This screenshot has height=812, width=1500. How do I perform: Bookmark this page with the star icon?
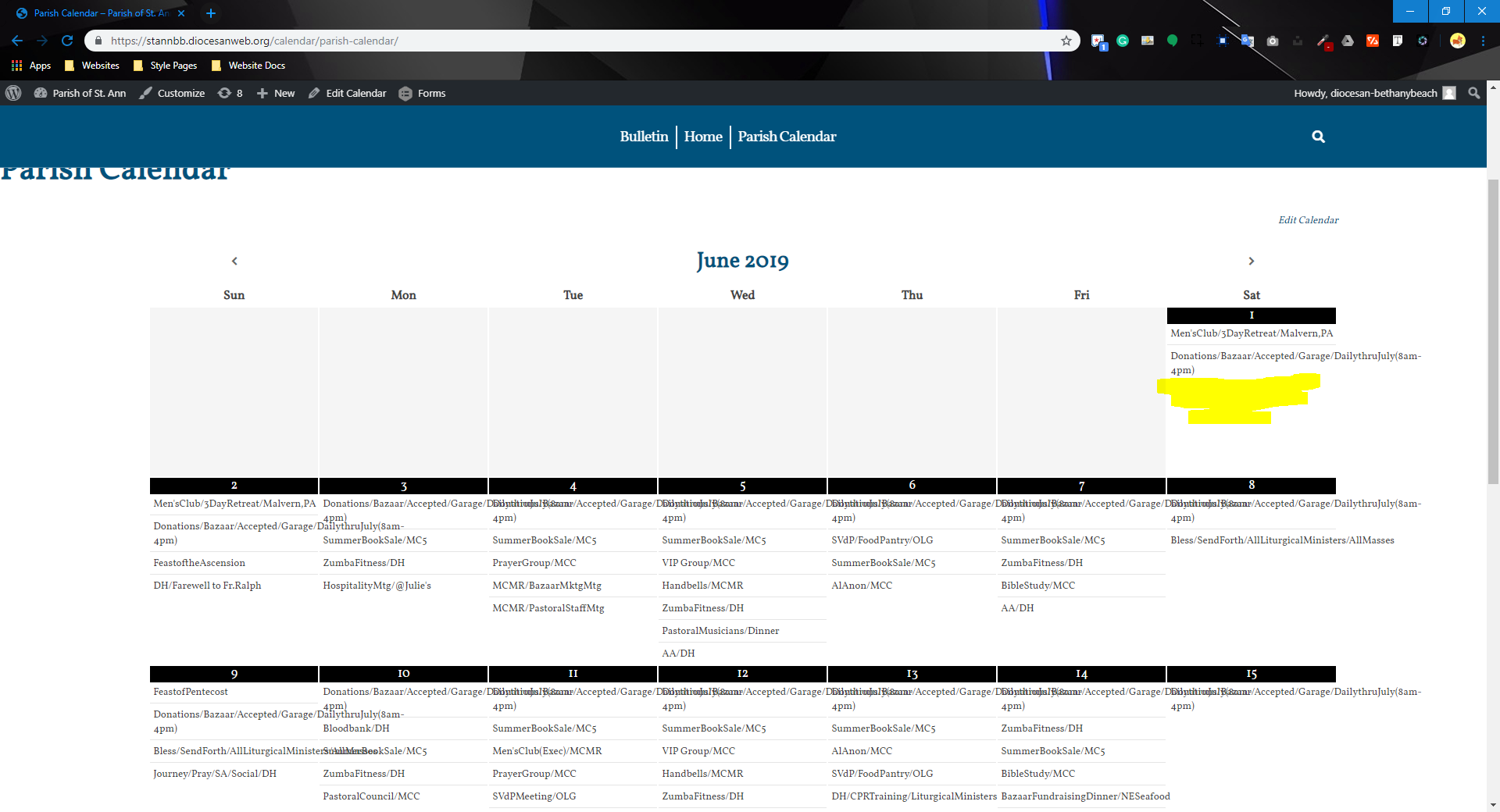(x=1066, y=41)
